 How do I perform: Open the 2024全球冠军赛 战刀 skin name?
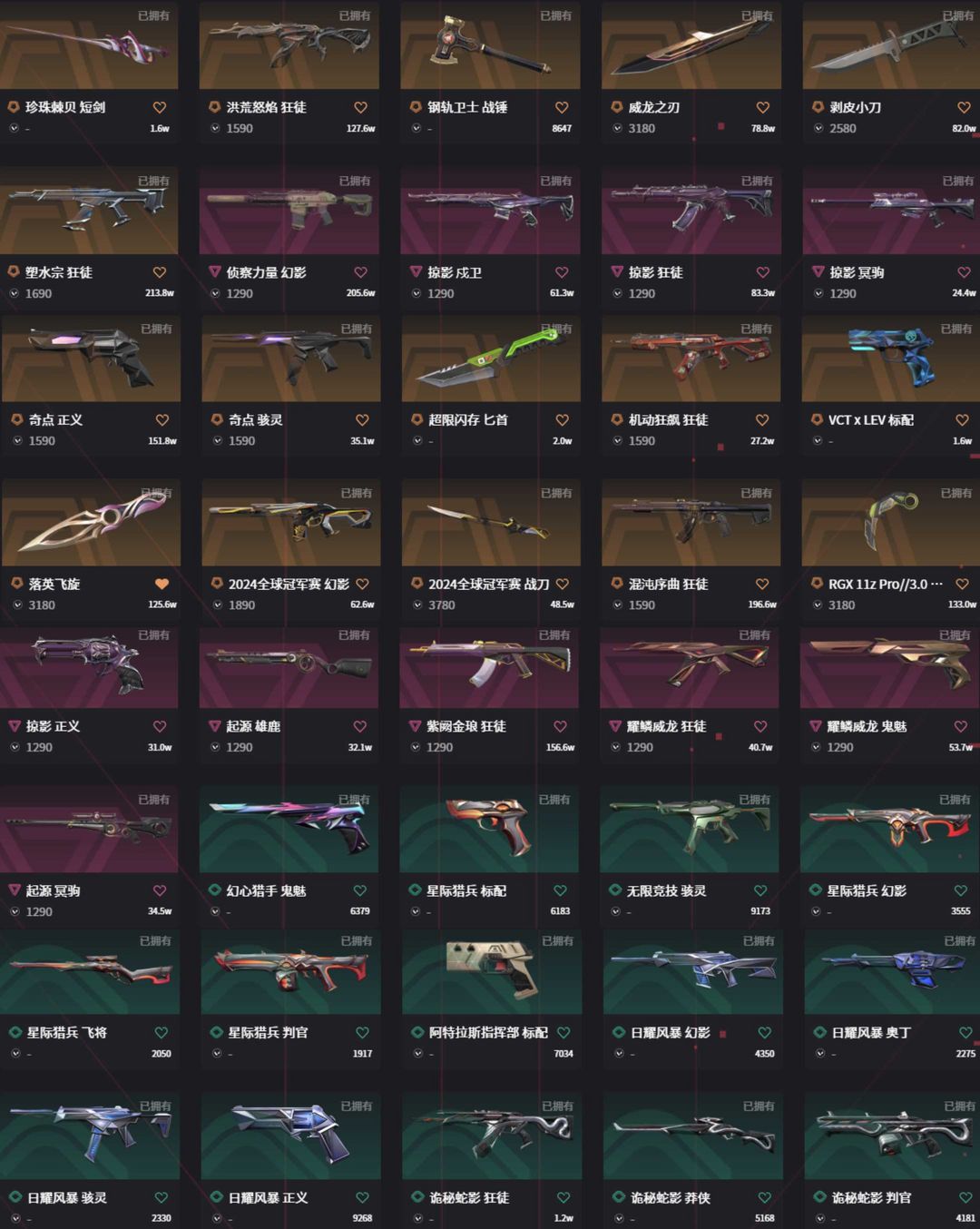click(488, 584)
